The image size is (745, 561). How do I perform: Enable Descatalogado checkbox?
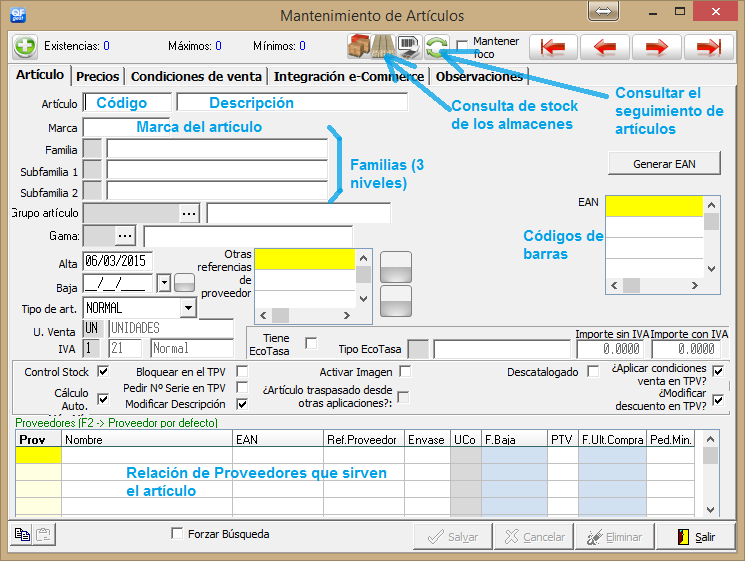point(593,371)
